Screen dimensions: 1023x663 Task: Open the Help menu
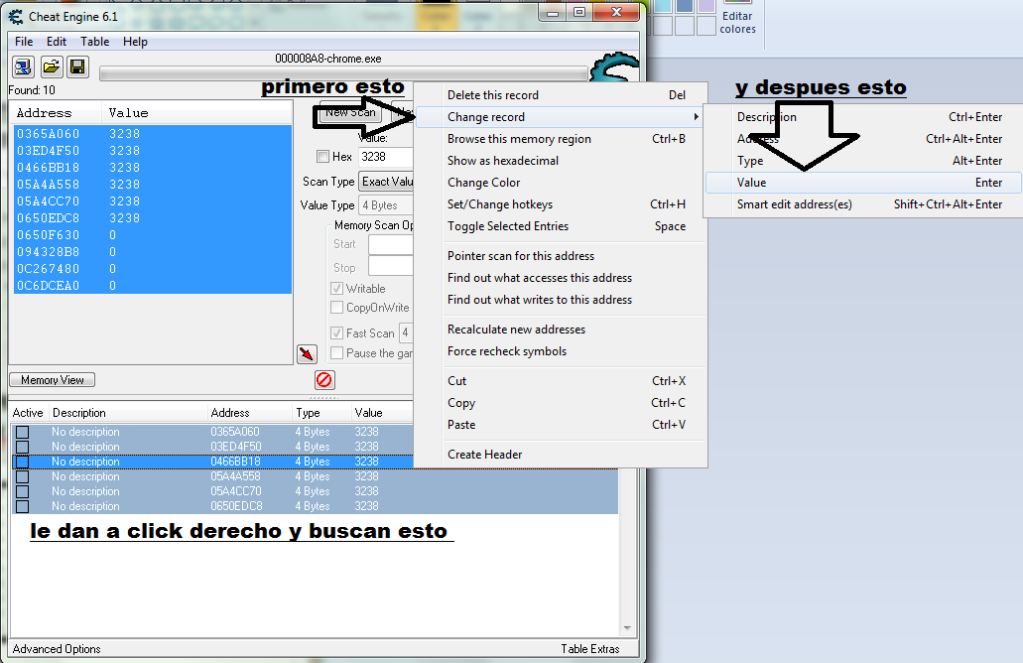(135, 42)
